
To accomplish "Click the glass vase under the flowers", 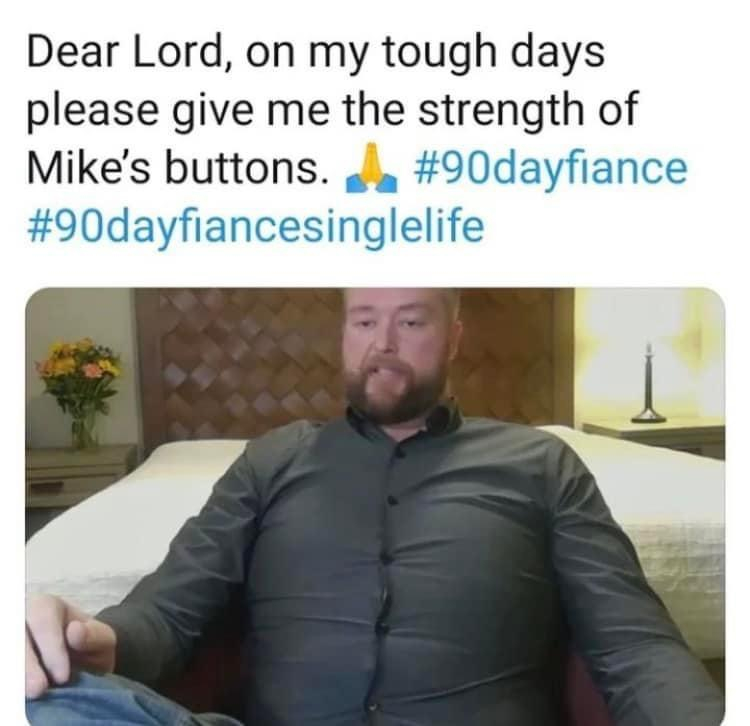I will click(x=83, y=430).
